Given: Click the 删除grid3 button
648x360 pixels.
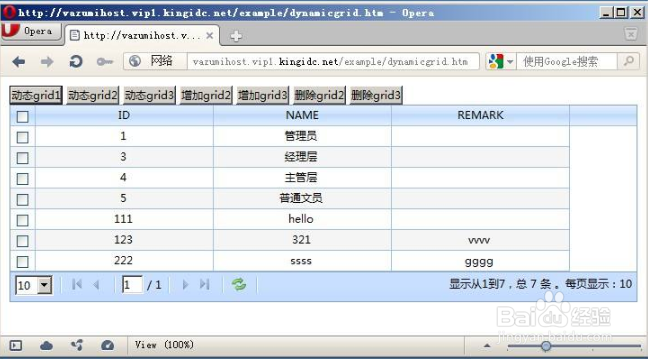Looking at the screenshot, I should (376, 95).
